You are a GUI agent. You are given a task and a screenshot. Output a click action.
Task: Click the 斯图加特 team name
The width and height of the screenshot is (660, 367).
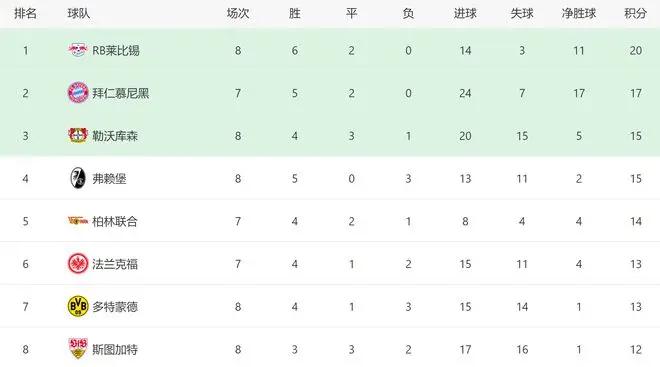pos(115,349)
